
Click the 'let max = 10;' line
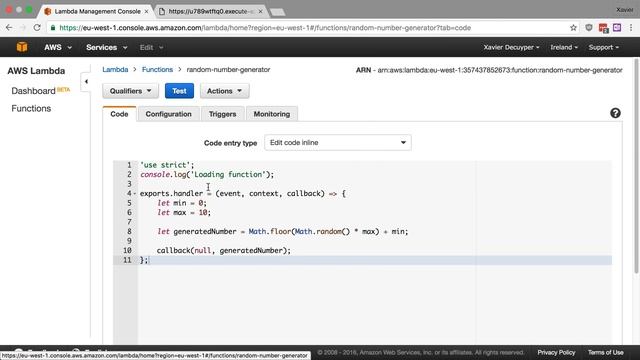point(184,212)
